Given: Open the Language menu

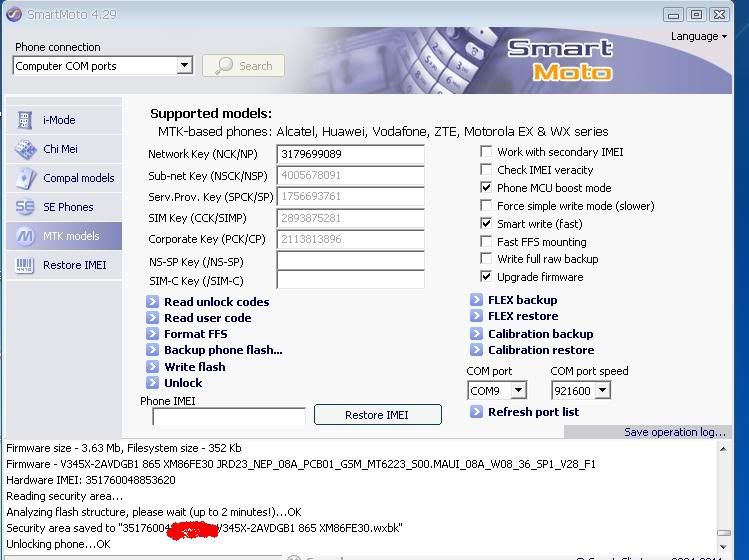Looking at the screenshot, I should 698,36.
